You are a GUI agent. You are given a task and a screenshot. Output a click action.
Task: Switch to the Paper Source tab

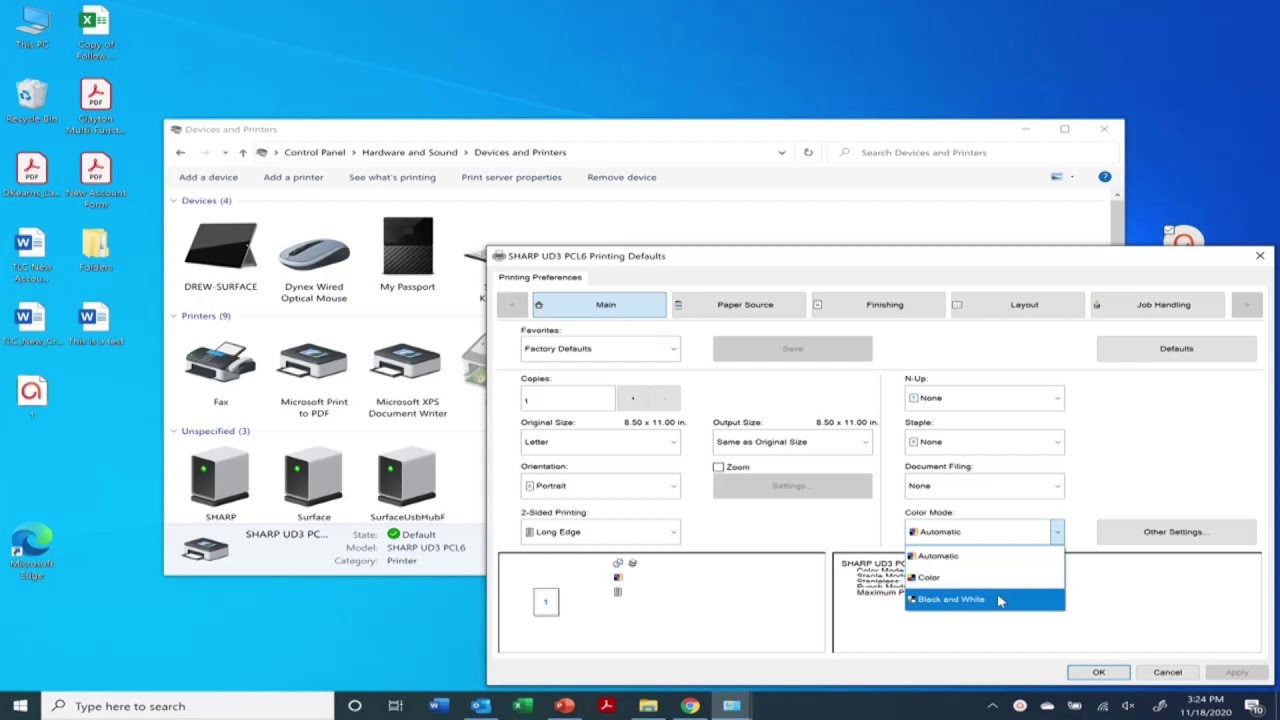click(738, 305)
